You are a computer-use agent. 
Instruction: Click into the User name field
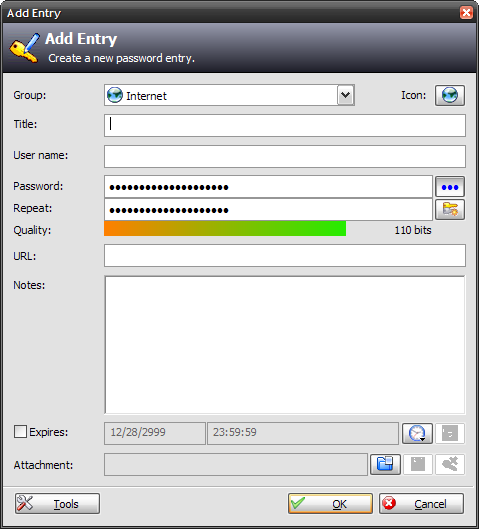tap(285, 157)
